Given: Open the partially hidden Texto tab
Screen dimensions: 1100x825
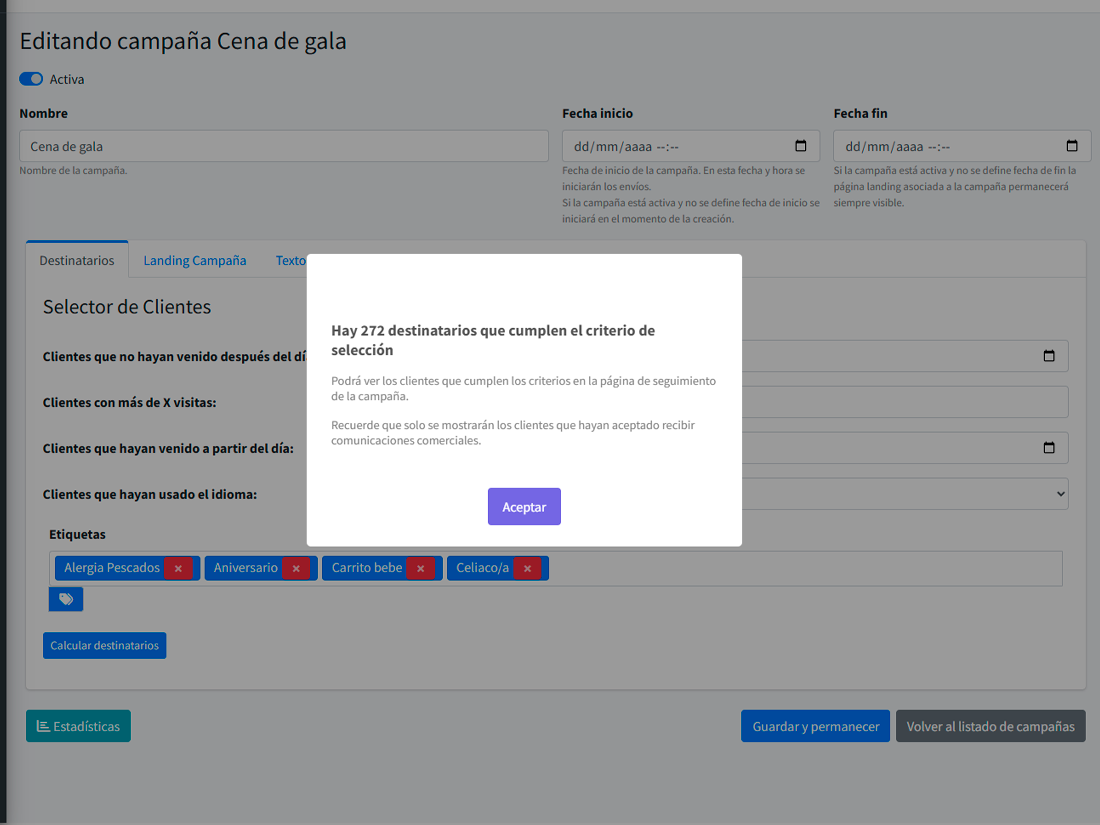Looking at the screenshot, I should pyautogui.click(x=290, y=260).
